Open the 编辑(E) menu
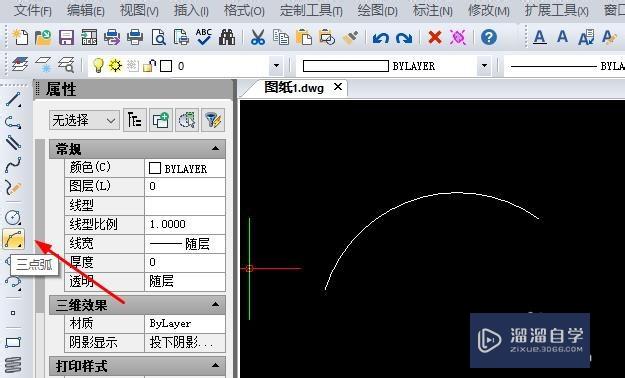625x378 pixels. point(86,10)
